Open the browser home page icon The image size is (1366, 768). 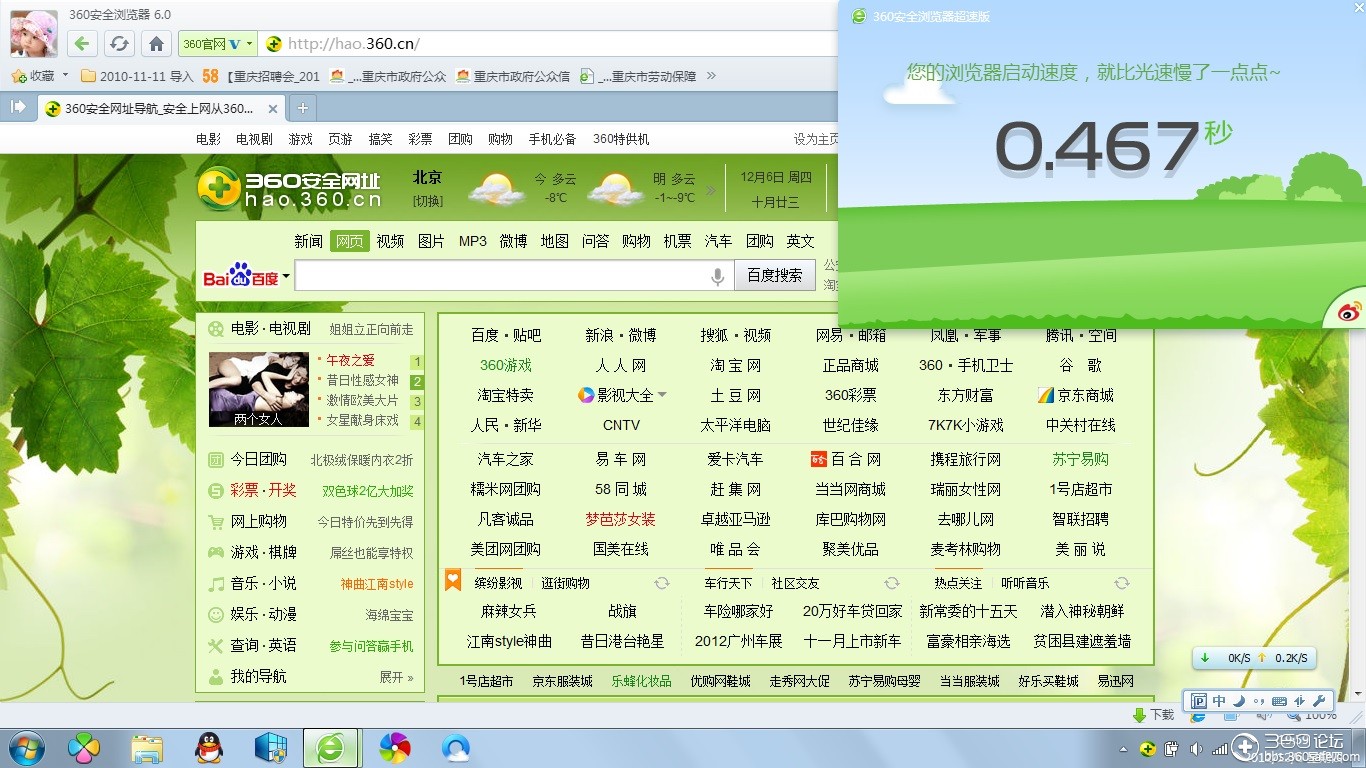tap(156, 44)
